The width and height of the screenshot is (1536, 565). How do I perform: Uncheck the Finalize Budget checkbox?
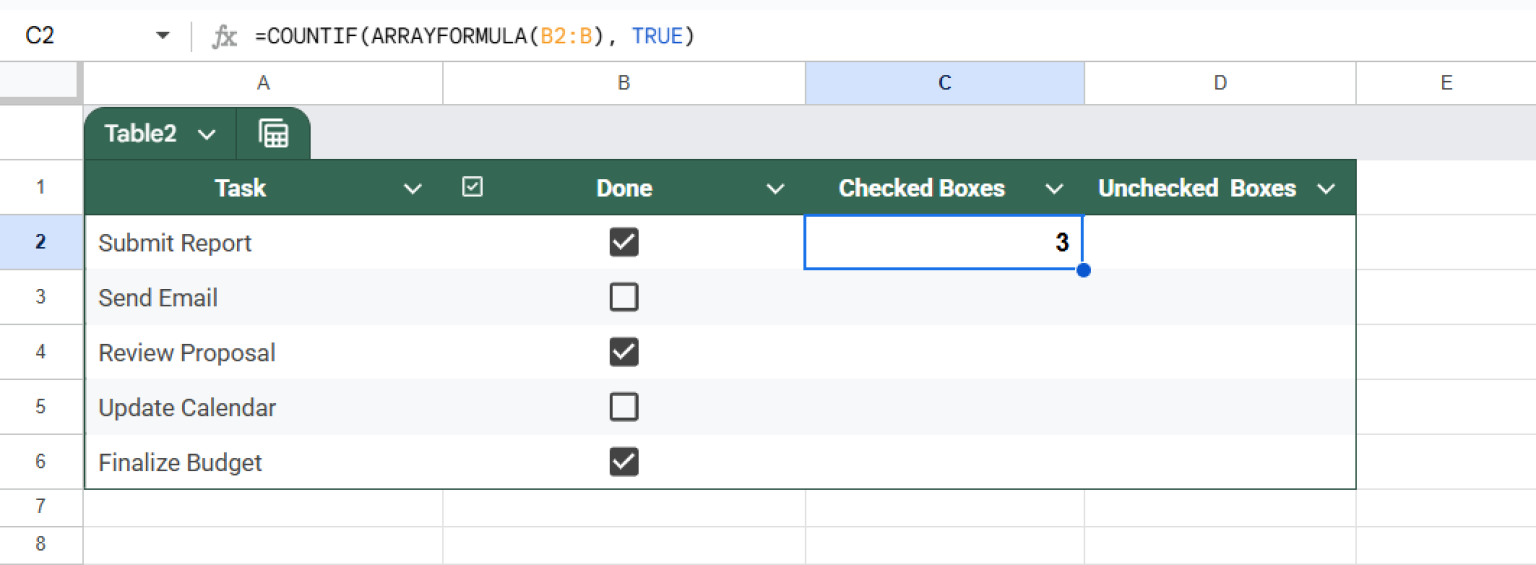point(624,462)
